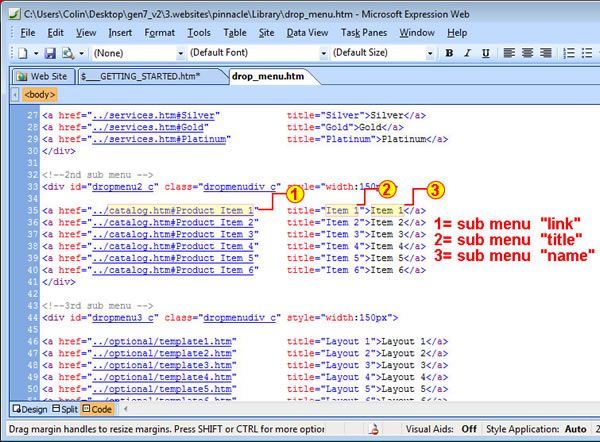Image resolution: width=600 pixels, height=442 pixels.
Task: Center align text
Action: pos(526,53)
